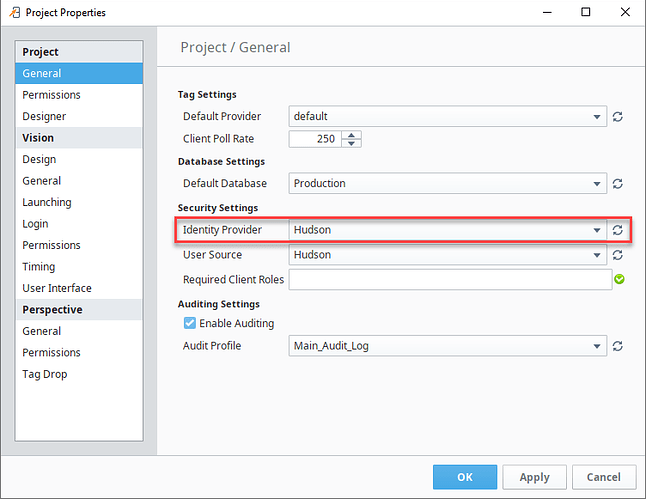The image size is (646, 499).
Task: Click the Required Client Roles text field
Action: pos(450,280)
